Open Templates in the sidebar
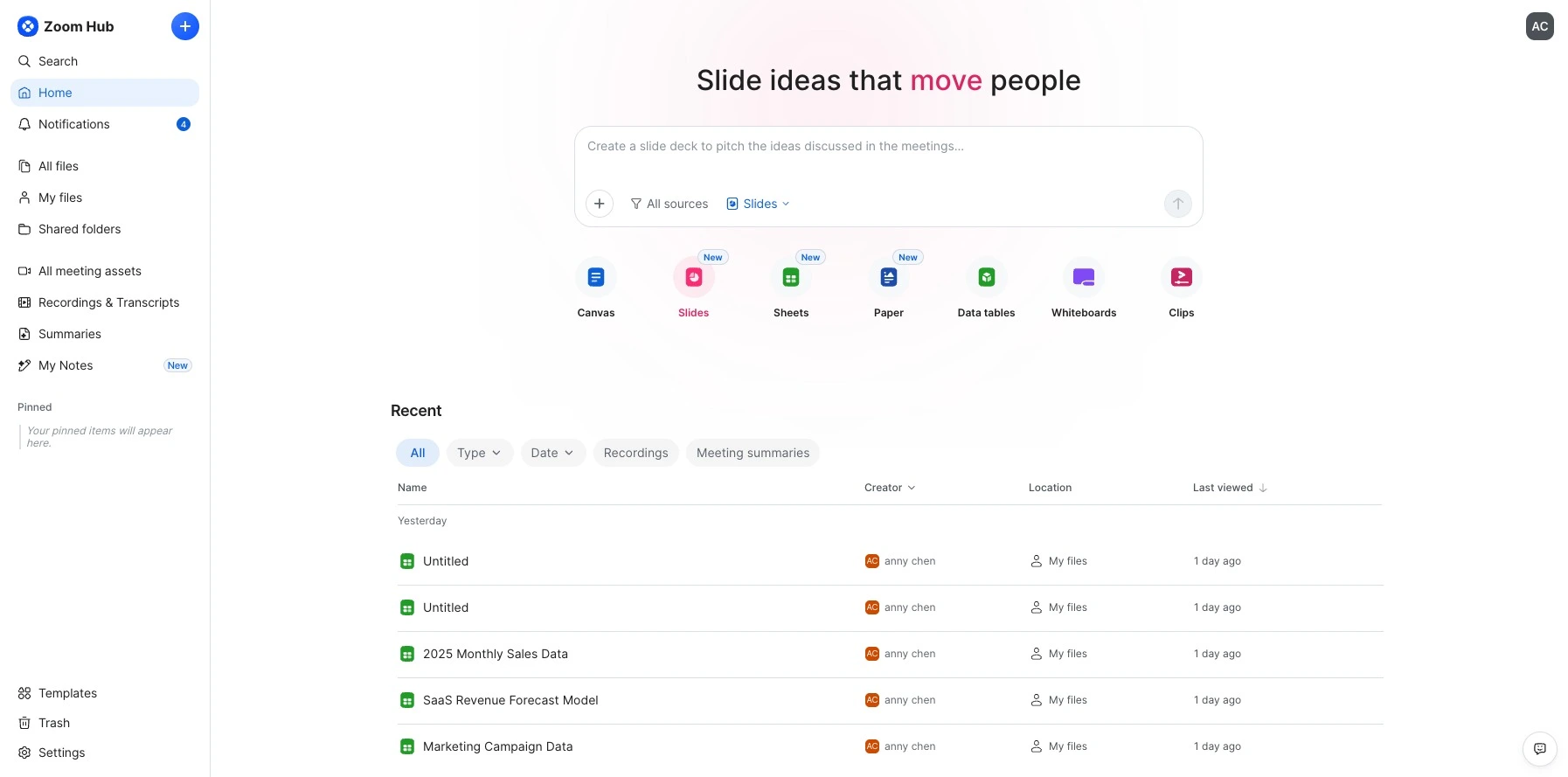Viewport: 1568px width, 777px height. (x=105, y=693)
